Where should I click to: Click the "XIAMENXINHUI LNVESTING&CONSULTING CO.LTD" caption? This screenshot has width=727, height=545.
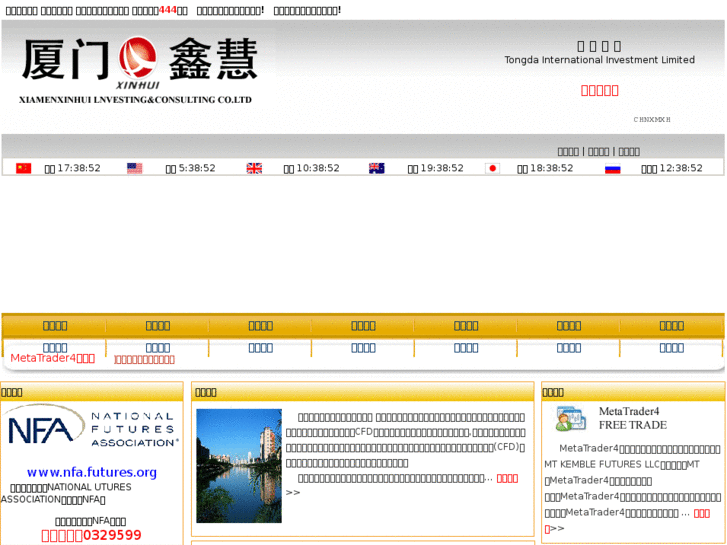pos(135,100)
